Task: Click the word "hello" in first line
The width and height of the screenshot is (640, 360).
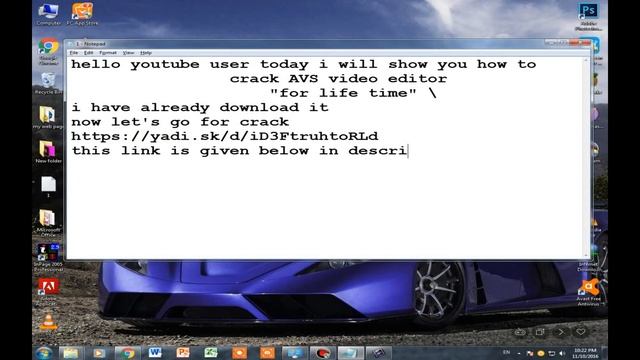Action: tap(96, 64)
